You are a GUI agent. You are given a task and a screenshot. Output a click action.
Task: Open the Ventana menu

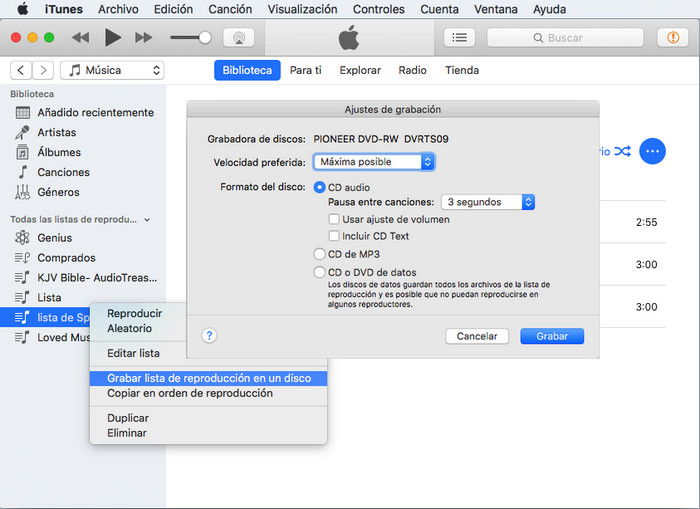pos(496,9)
